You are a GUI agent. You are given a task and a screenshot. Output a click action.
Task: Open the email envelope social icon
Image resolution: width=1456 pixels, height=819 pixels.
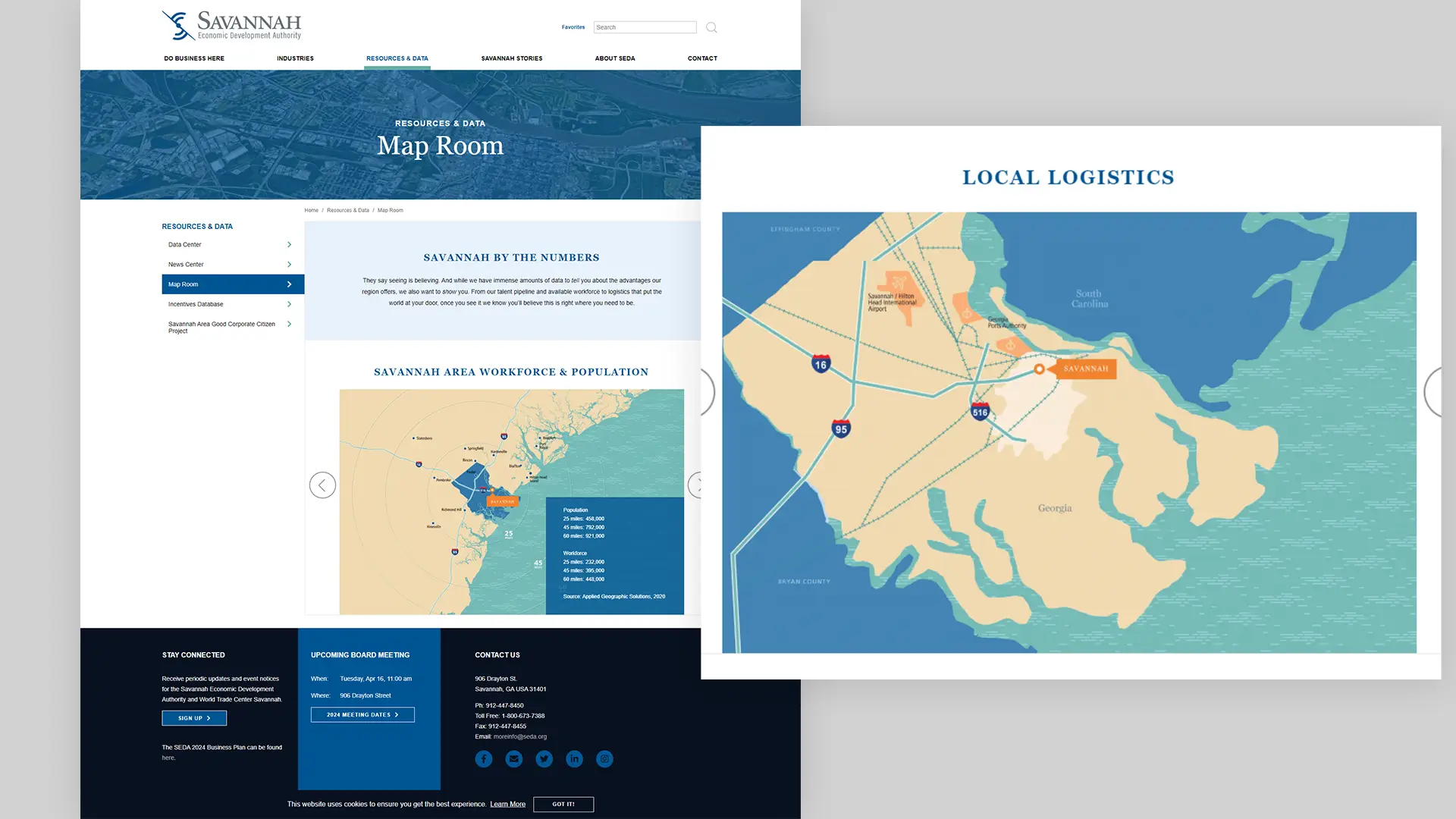pos(514,758)
